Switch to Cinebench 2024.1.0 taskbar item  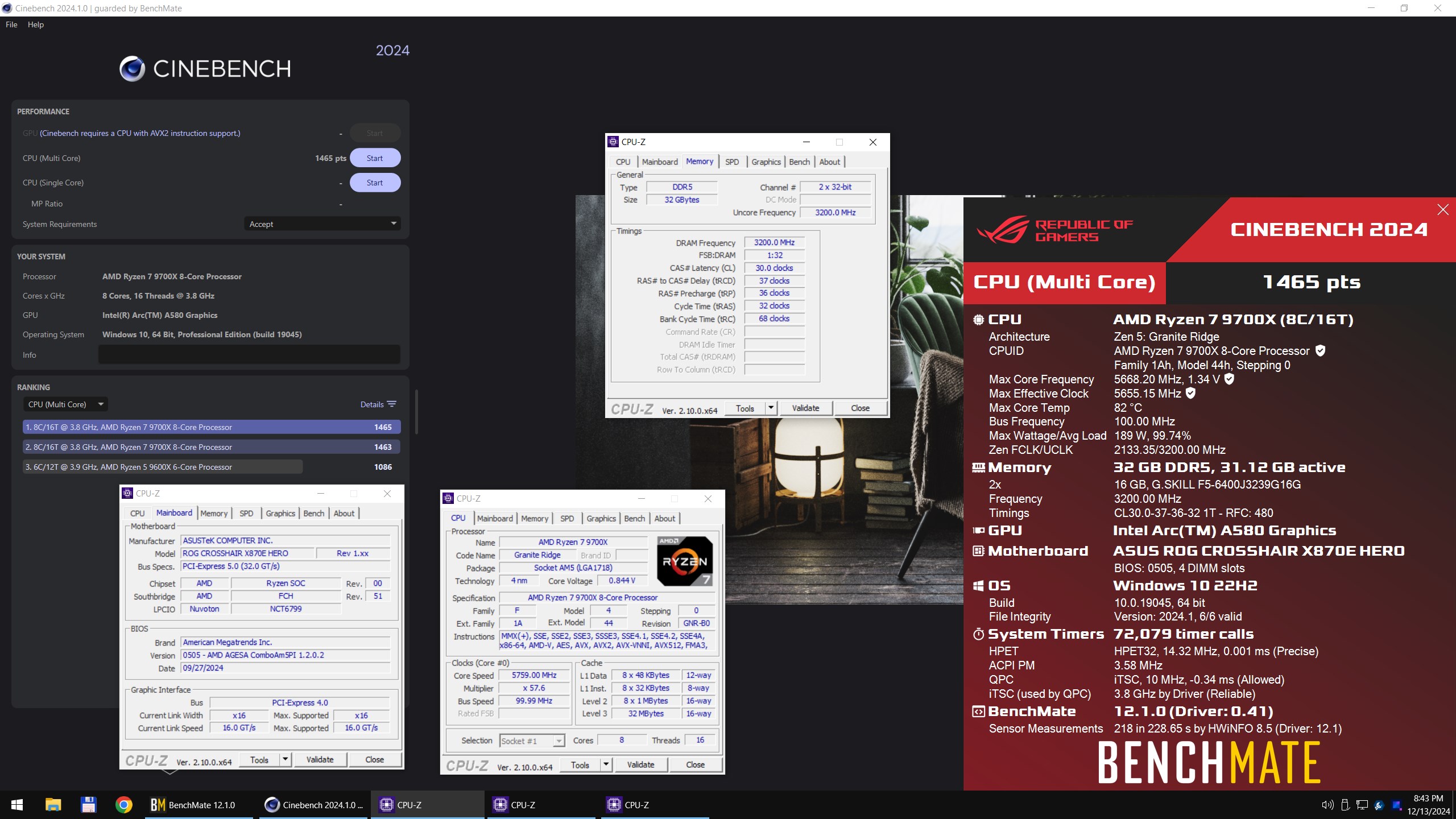(x=315, y=805)
